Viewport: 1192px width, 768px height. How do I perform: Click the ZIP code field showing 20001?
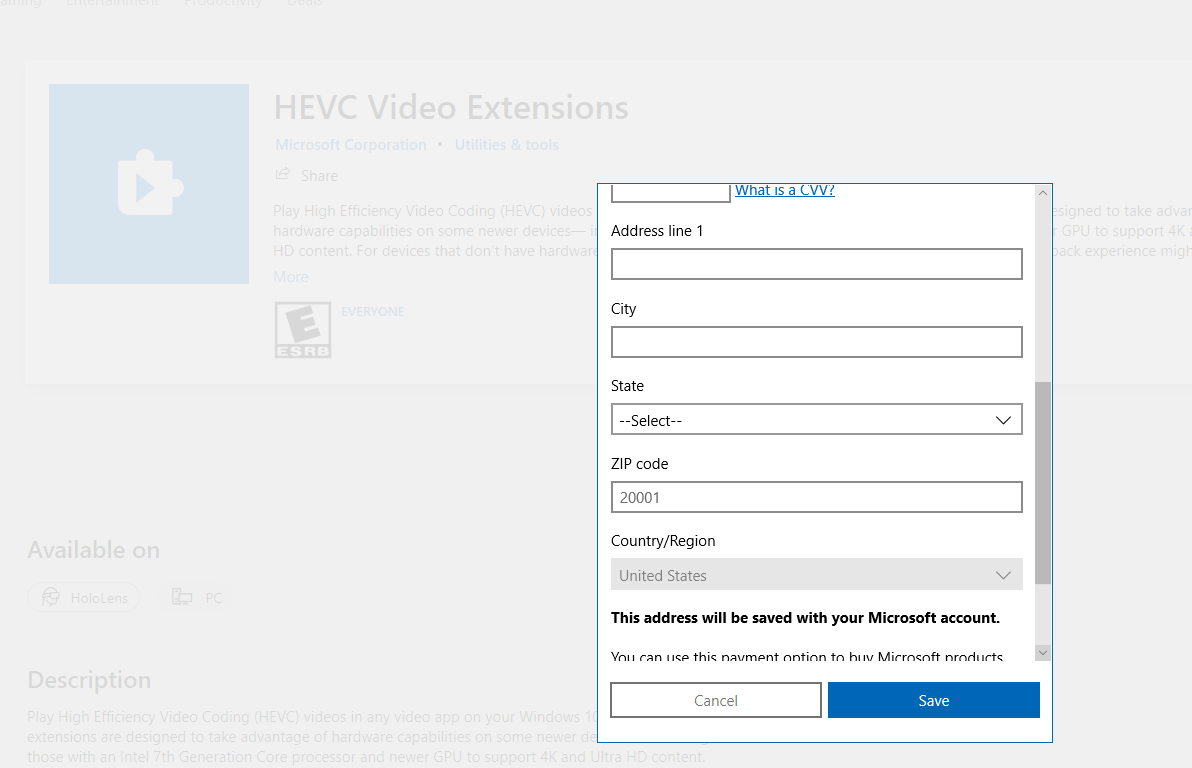[x=816, y=497]
